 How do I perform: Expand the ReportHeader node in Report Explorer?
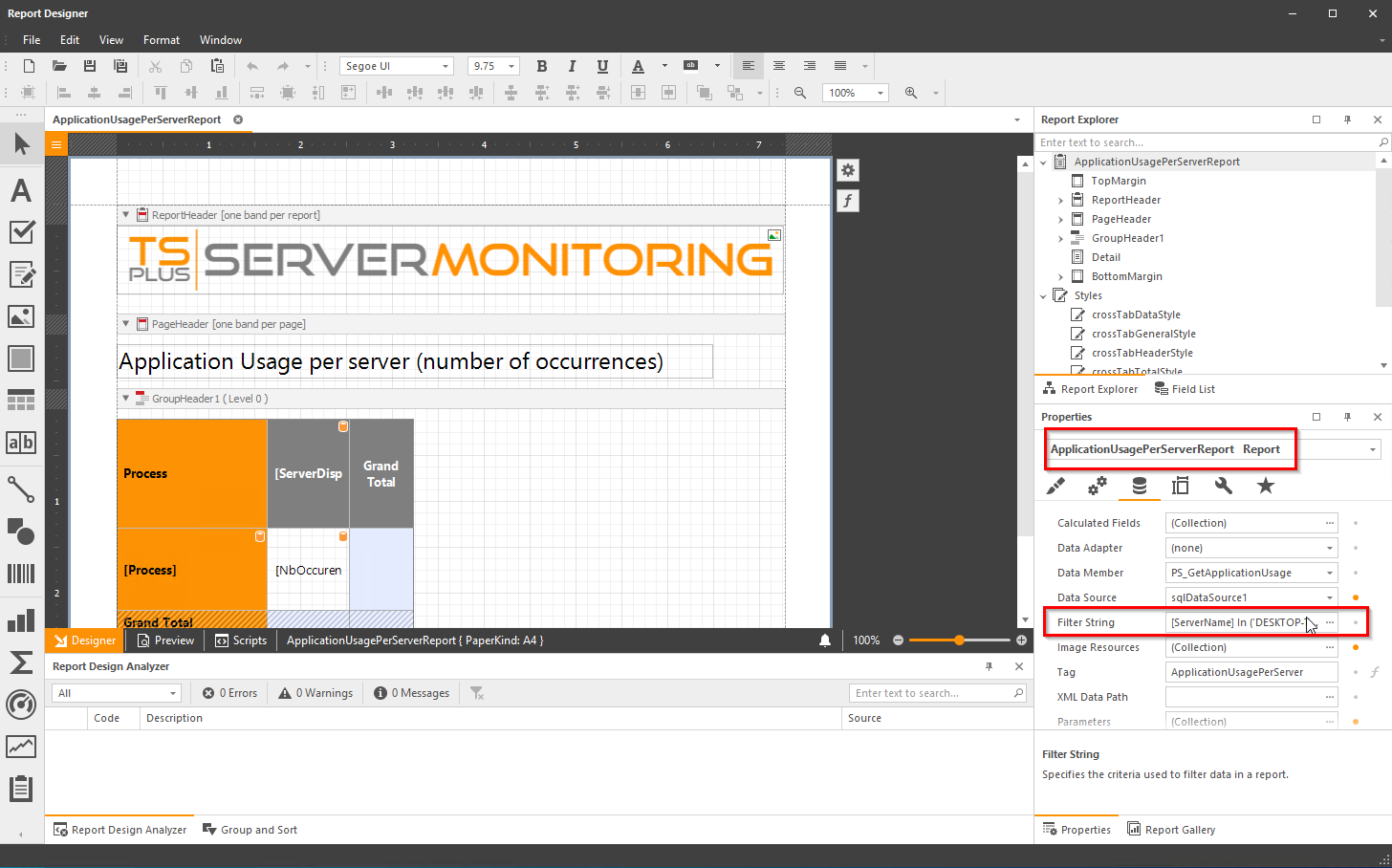tap(1059, 199)
